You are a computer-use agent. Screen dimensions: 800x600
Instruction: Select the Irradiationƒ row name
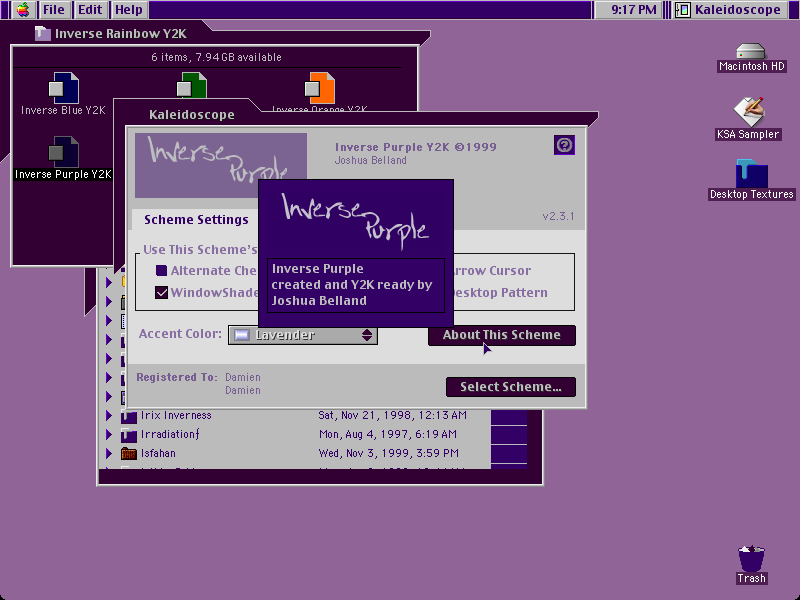pos(170,434)
